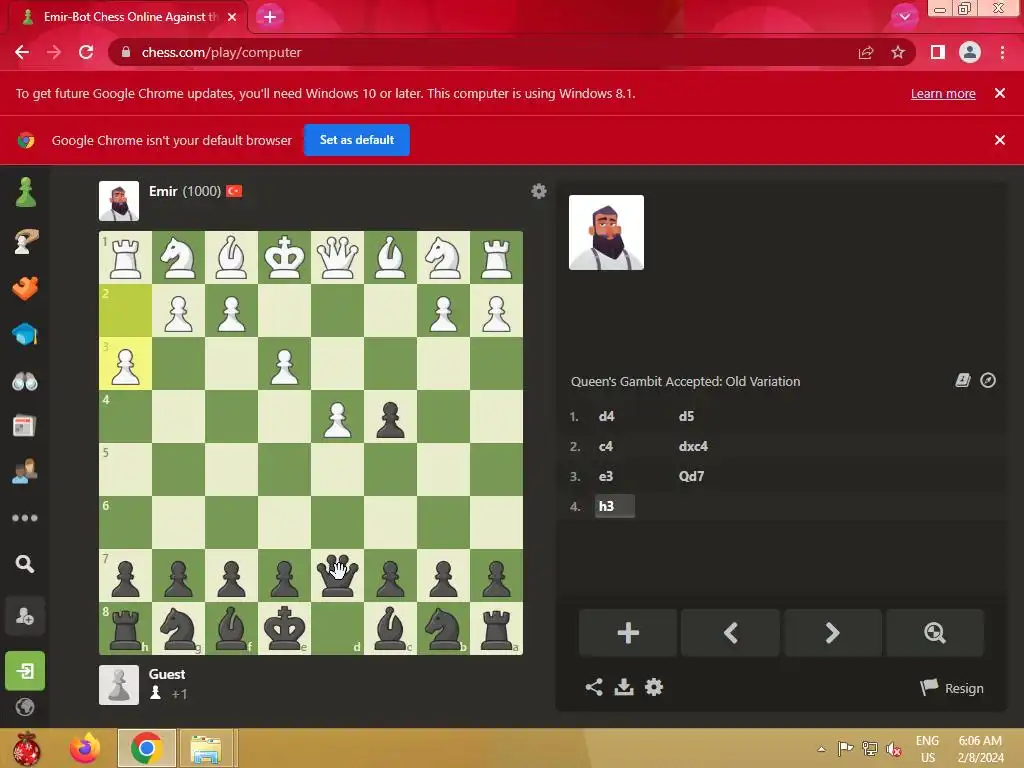Dismiss the default browser info bar
Screen dimensions: 1024x768
coord(999,140)
